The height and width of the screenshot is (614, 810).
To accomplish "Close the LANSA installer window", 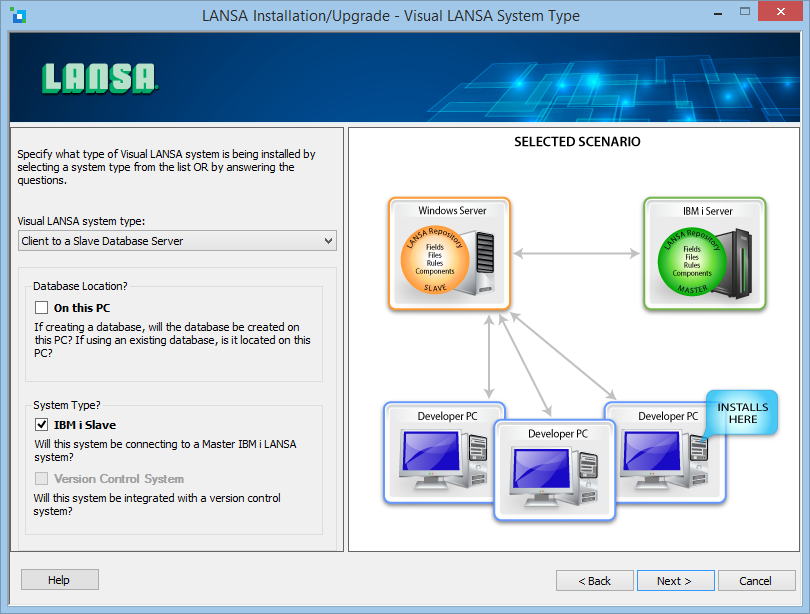I will [x=781, y=11].
